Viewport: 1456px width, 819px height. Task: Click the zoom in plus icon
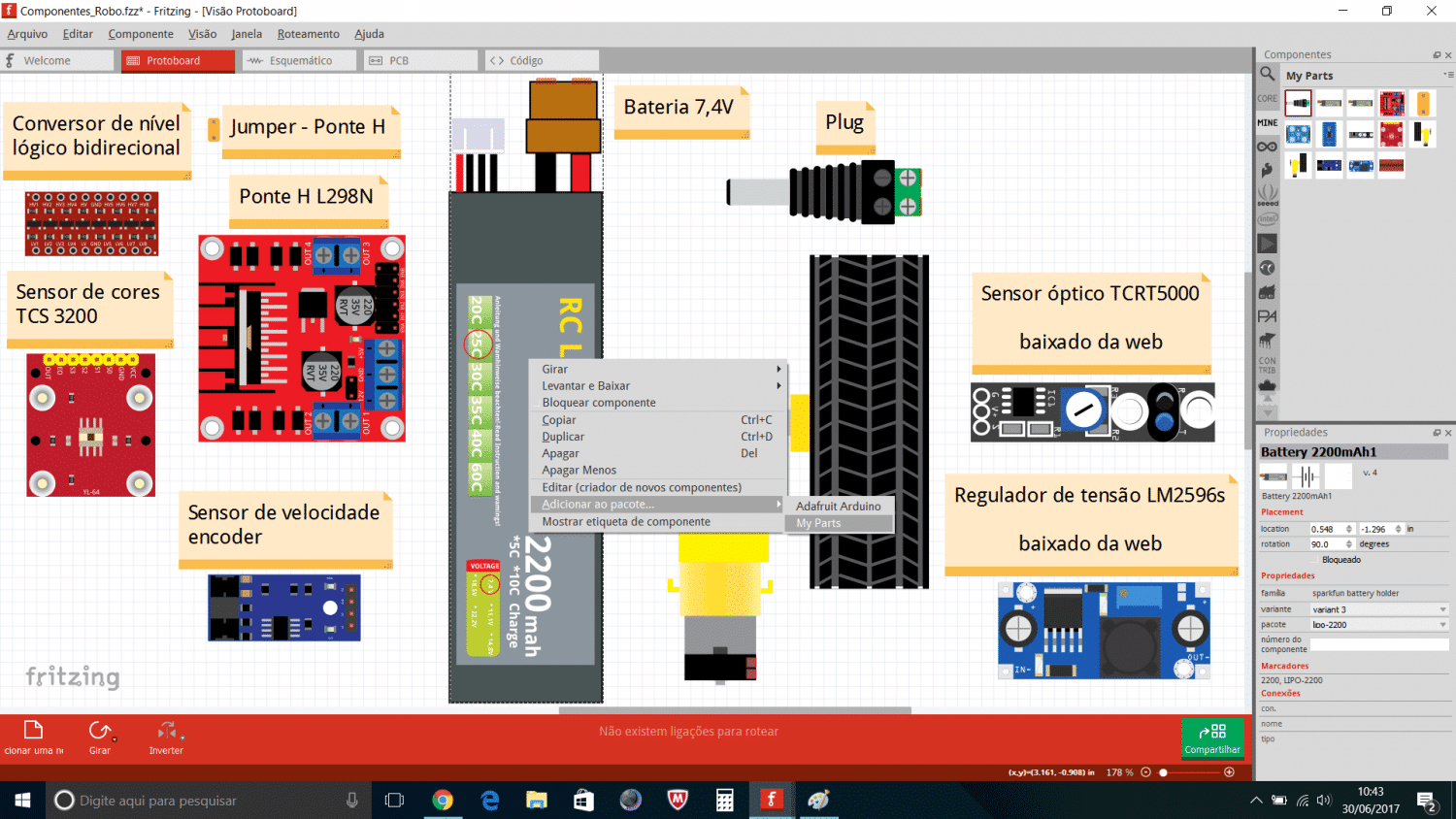pos(1229,772)
